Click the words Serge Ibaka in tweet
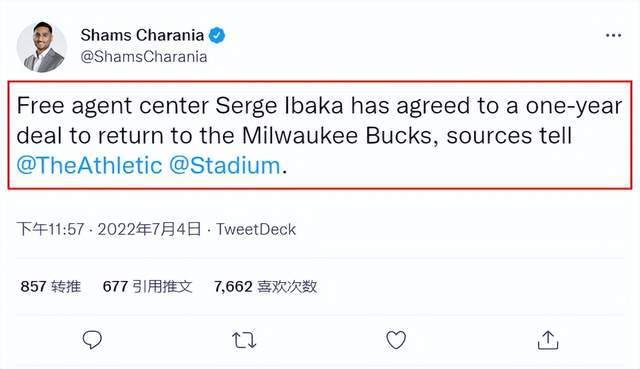640x369 pixels. click(x=279, y=106)
